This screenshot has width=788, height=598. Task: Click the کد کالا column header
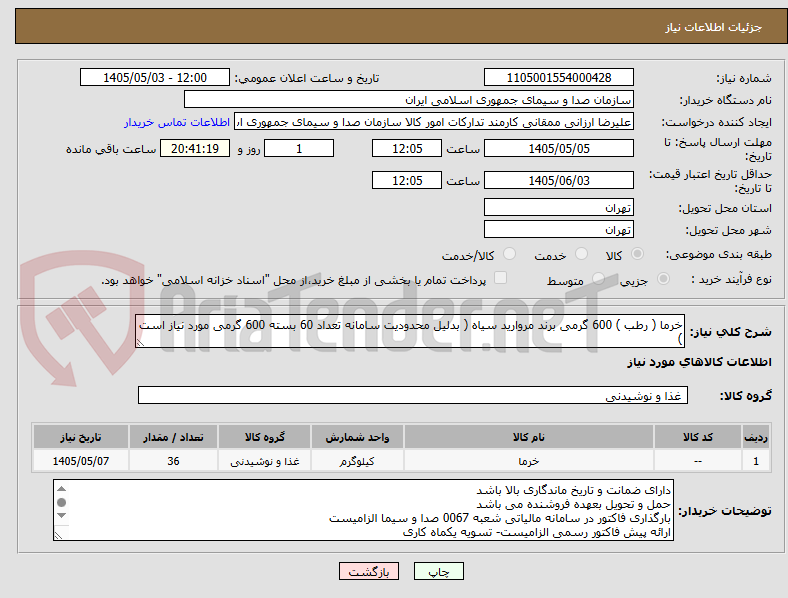pos(698,437)
